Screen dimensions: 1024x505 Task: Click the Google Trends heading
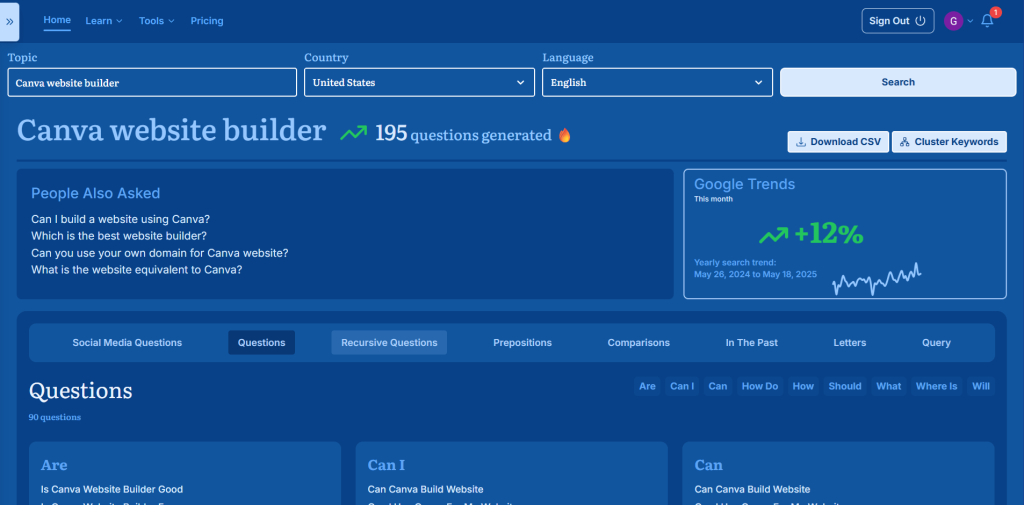coord(744,184)
